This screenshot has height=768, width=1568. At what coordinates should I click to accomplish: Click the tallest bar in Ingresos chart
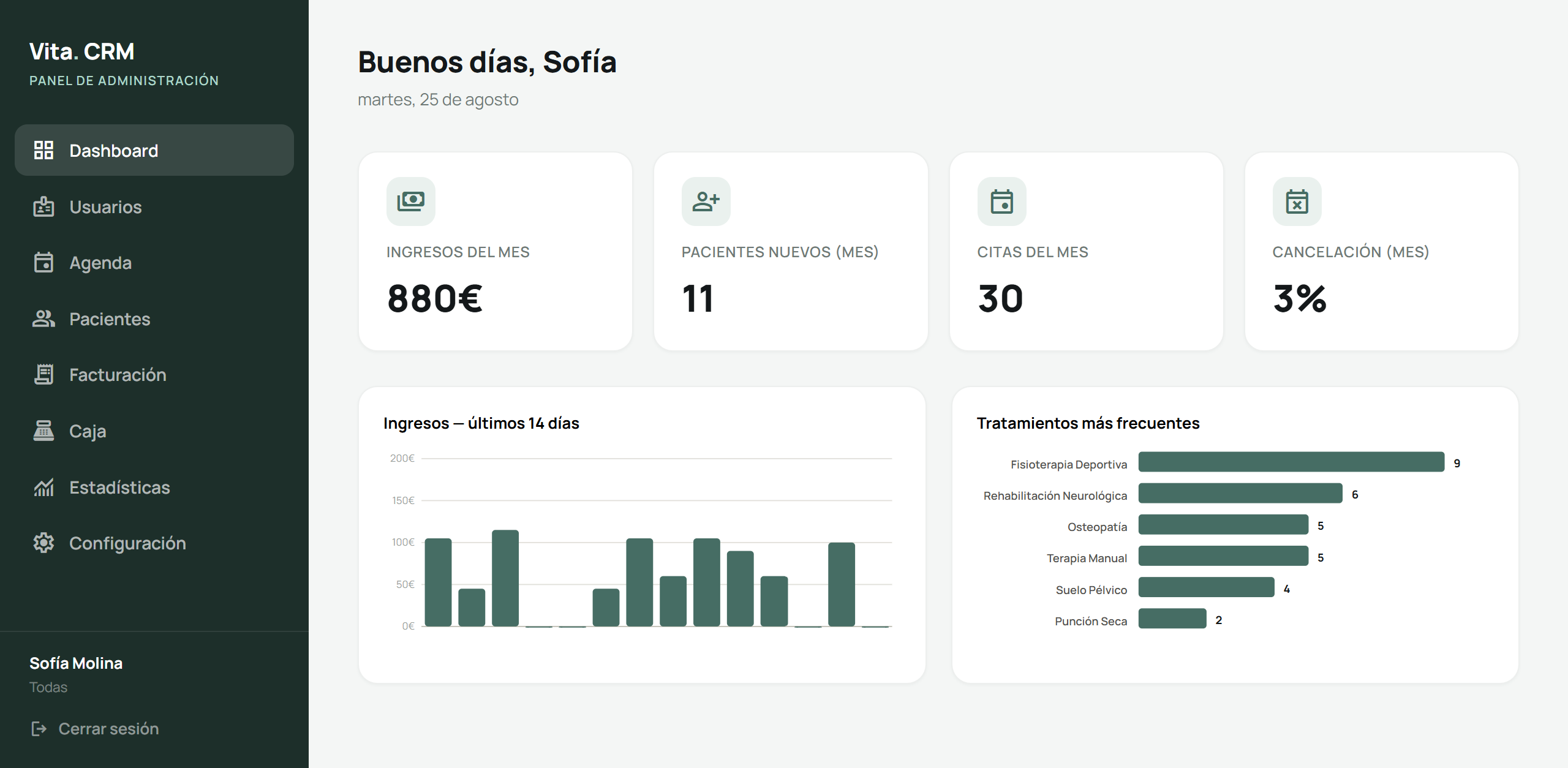coord(505,578)
